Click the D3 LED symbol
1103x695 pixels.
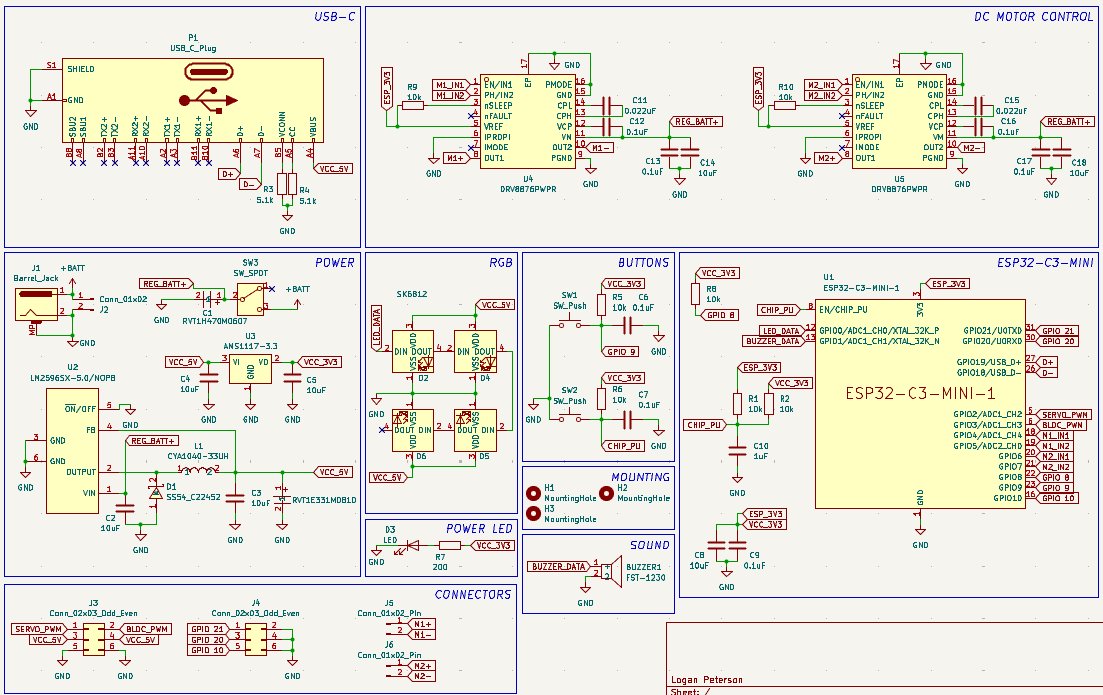[402, 546]
